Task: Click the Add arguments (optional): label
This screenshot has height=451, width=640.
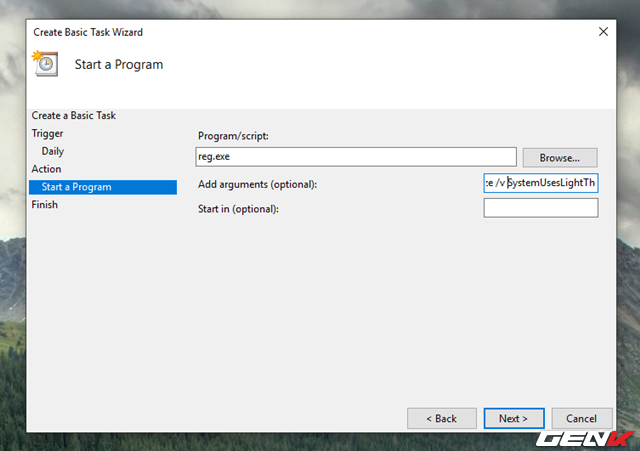Action: 257,184
